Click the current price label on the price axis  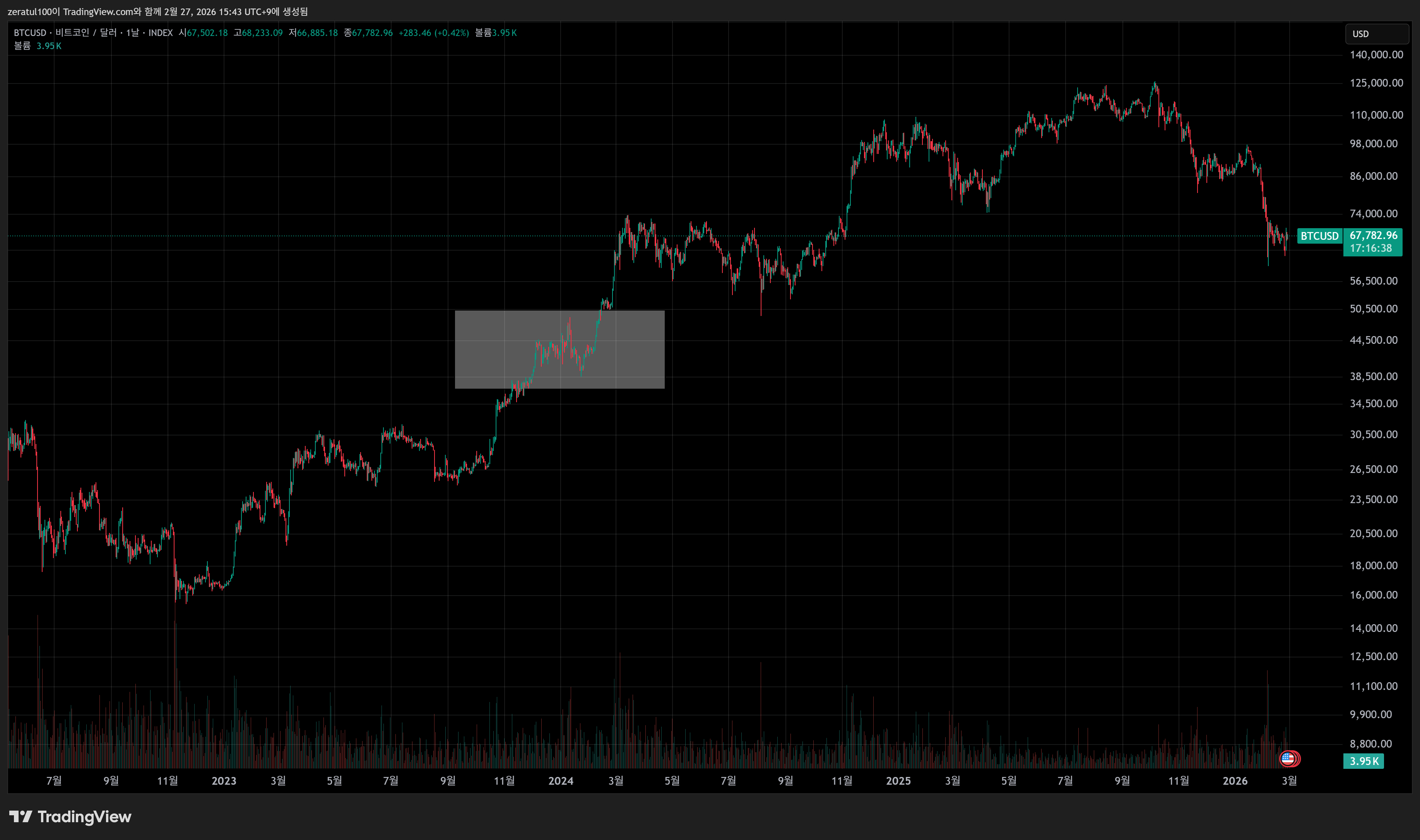[x=1373, y=236]
